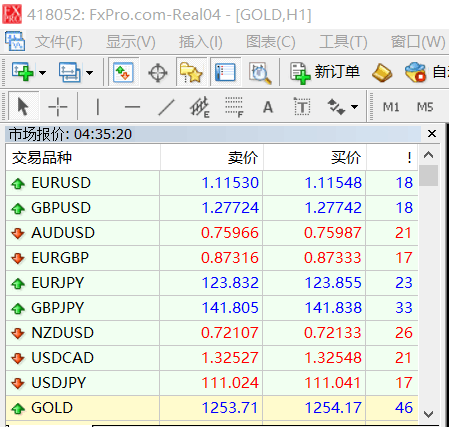Image resolution: width=449 pixels, height=427 pixels.
Task: Click the arrows objects icon
Action: [336, 107]
